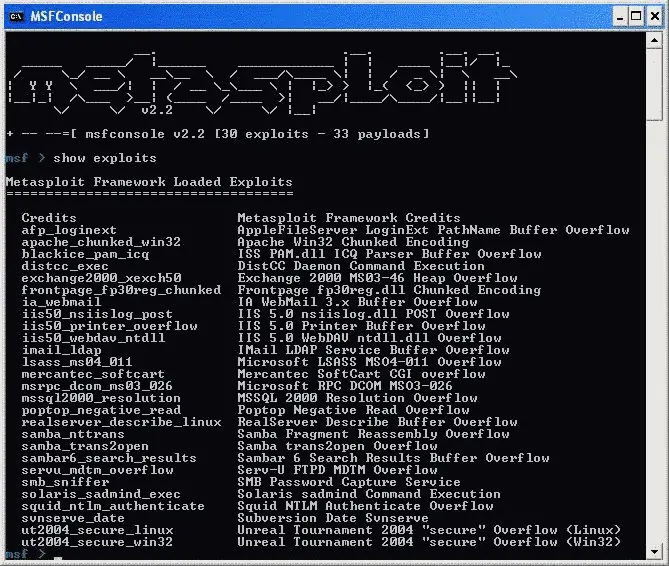Image resolution: width=669 pixels, height=566 pixels.
Task: Select the 'sambar6_search_results' entry
Action: 109,458
